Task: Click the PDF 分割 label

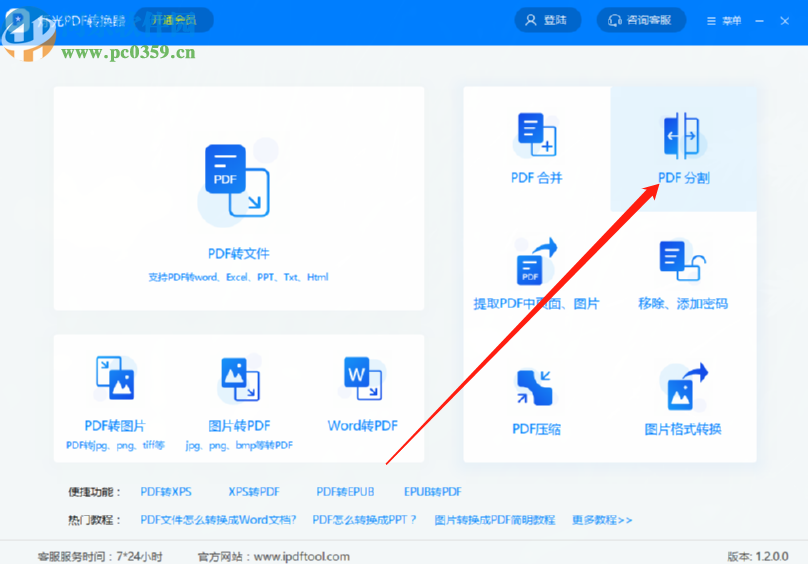Action: pyautogui.click(x=683, y=178)
